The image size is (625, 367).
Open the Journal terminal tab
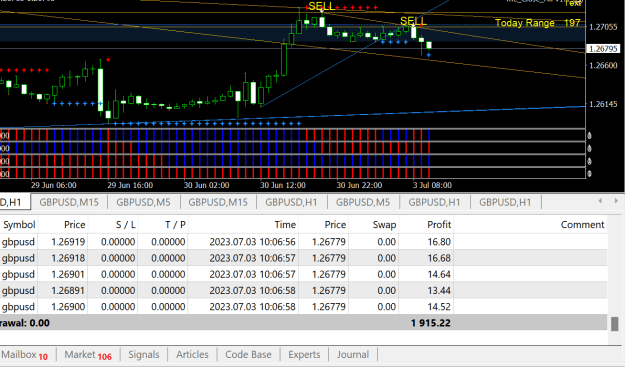click(353, 355)
